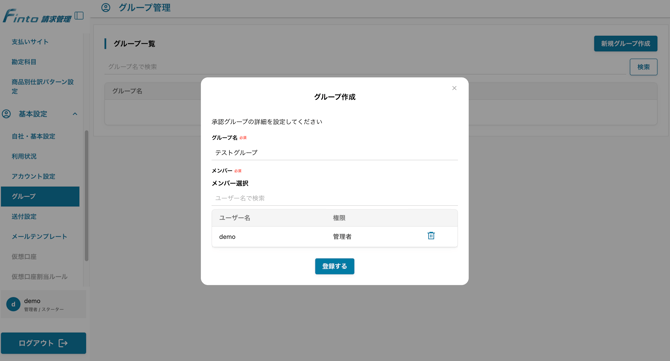
Task: Delete the demo member with the trash icon
Action: click(431, 236)
